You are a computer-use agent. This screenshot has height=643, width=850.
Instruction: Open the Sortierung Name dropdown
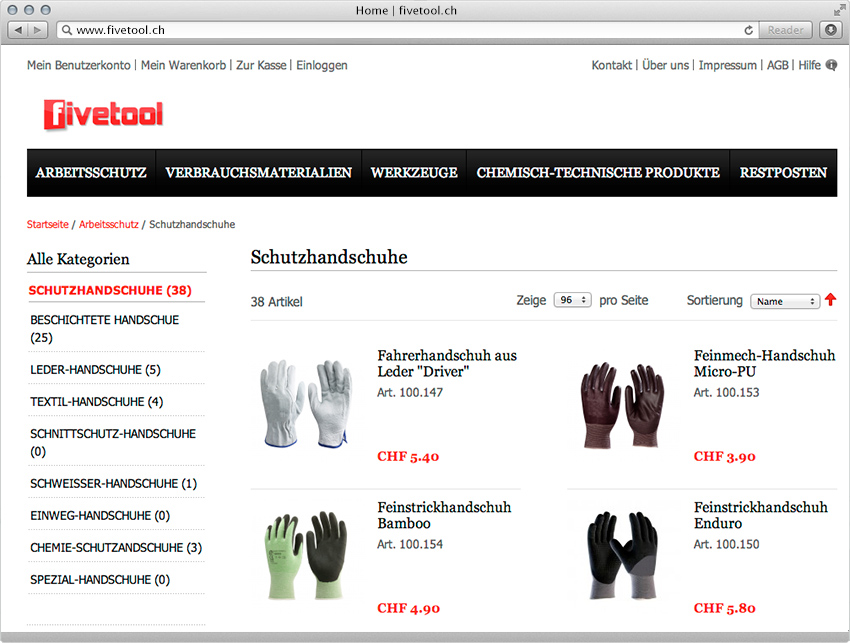[785, 301]
